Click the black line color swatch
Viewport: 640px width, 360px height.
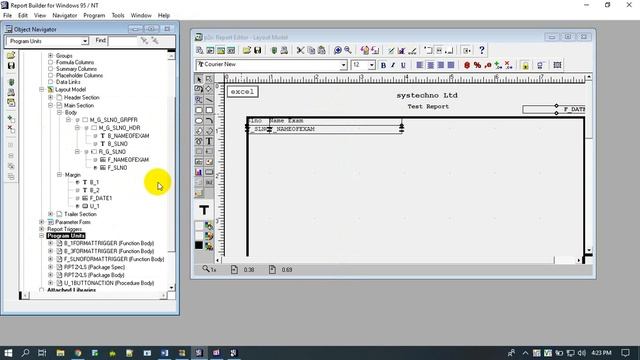199,245
